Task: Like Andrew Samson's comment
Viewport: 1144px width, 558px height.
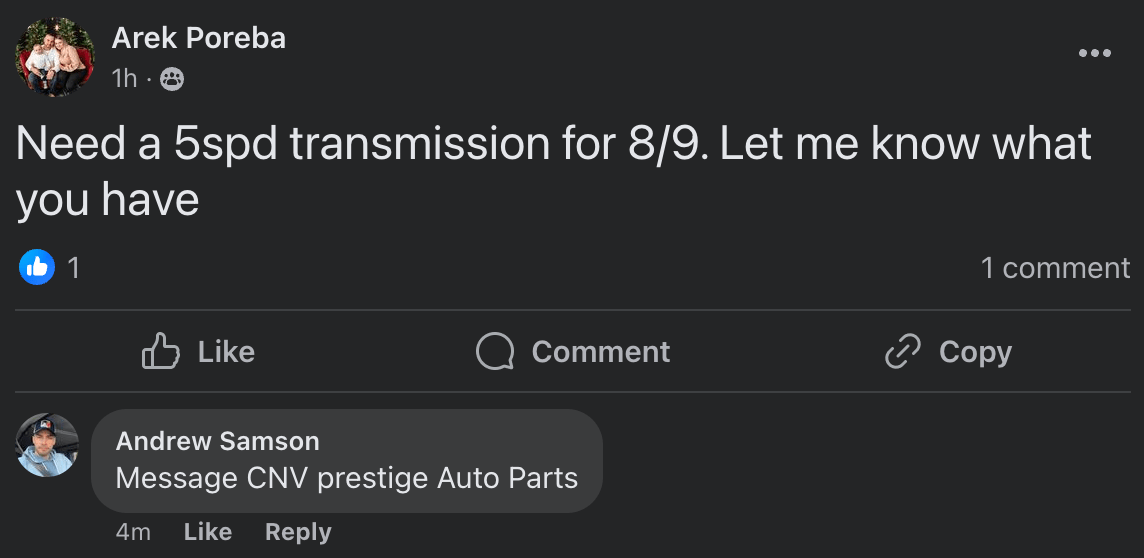Action: pyautogui.click(x=207, y=532)
